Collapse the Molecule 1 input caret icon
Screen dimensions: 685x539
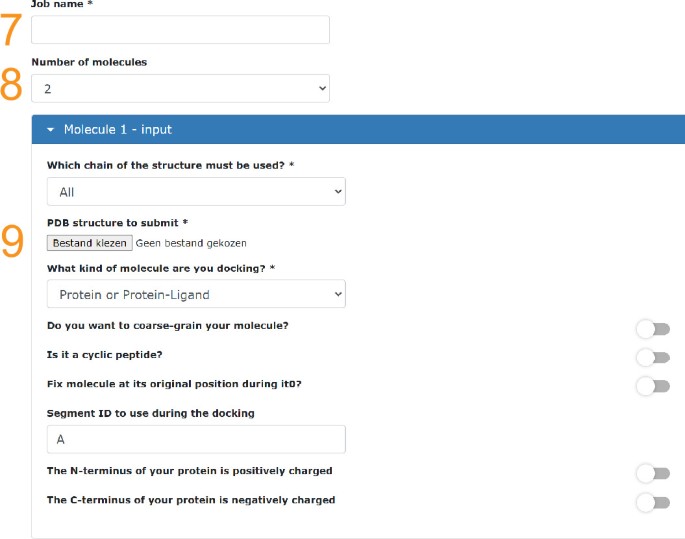point(50,130)
